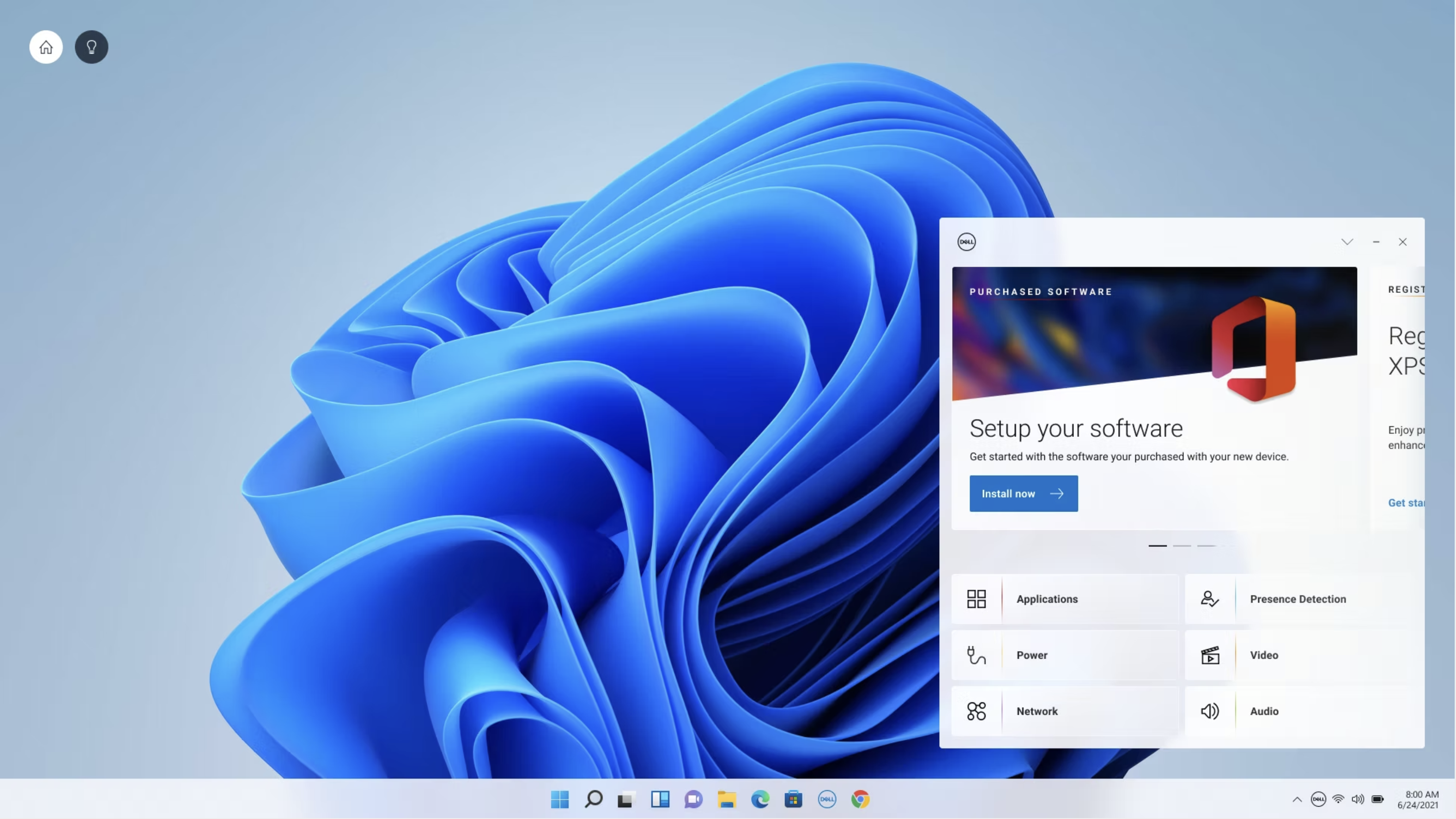Click the Purchased Software banner image

(x=1154, y=334)
